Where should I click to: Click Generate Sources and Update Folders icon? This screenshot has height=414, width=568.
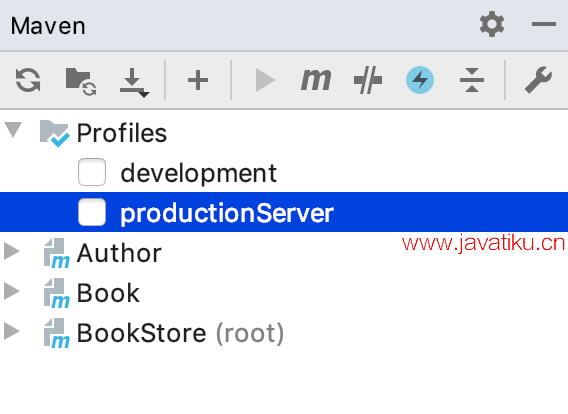click(81, 81)
